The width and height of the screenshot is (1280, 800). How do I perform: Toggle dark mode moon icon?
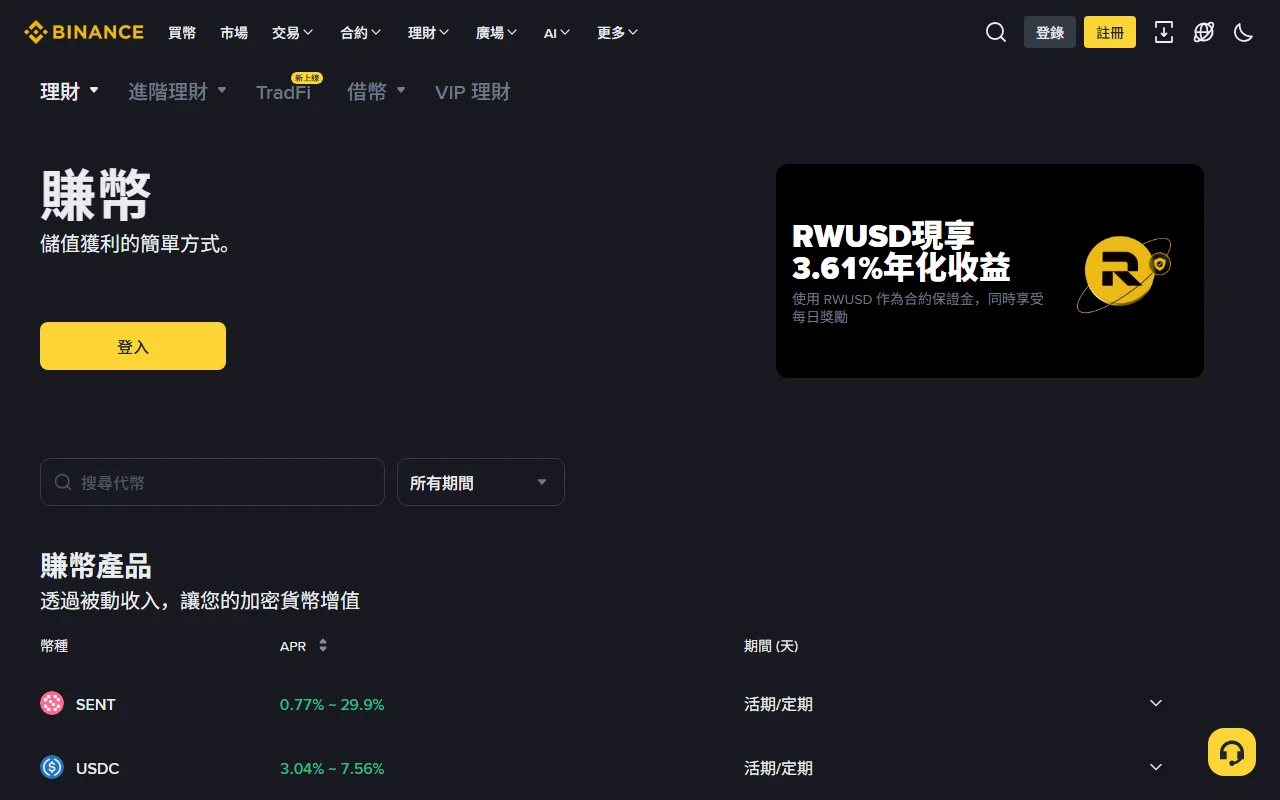click(1244, 32)
